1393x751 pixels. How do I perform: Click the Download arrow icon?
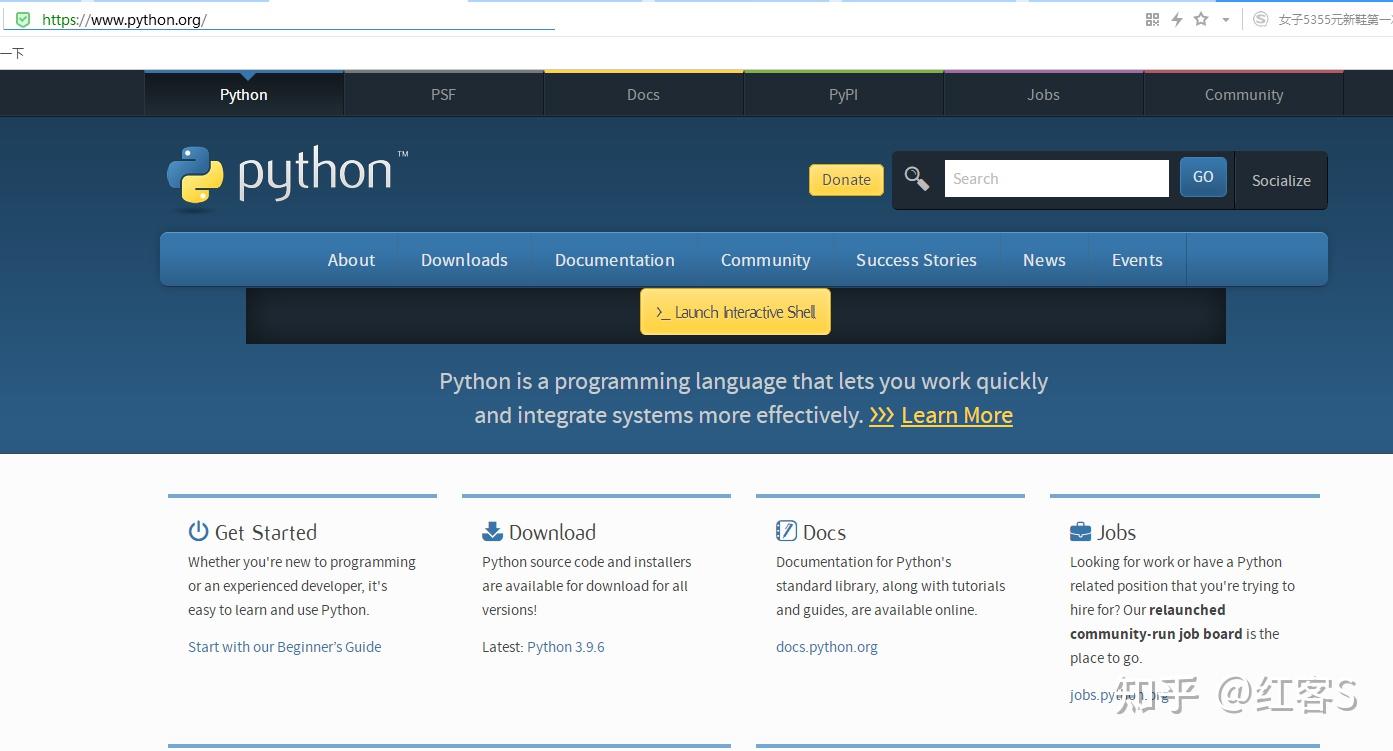tap(492, 531)
